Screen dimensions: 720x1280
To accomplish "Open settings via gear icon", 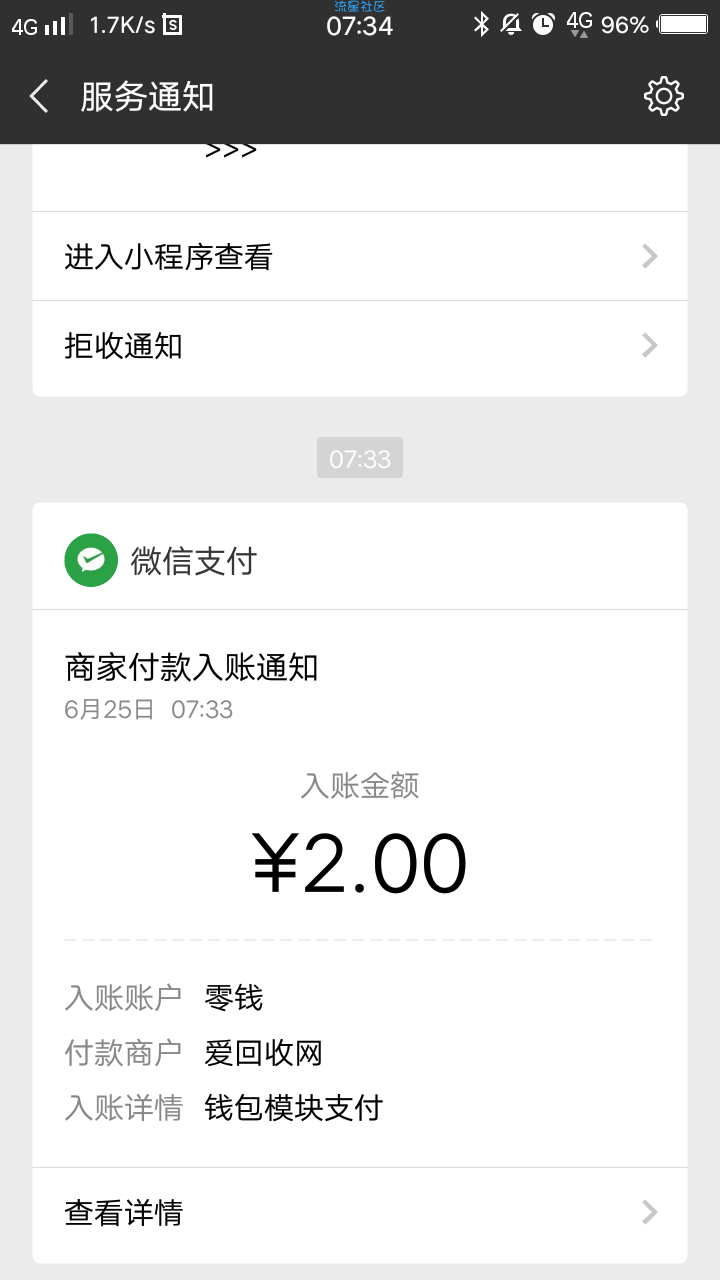I will (x=663, y=96).
